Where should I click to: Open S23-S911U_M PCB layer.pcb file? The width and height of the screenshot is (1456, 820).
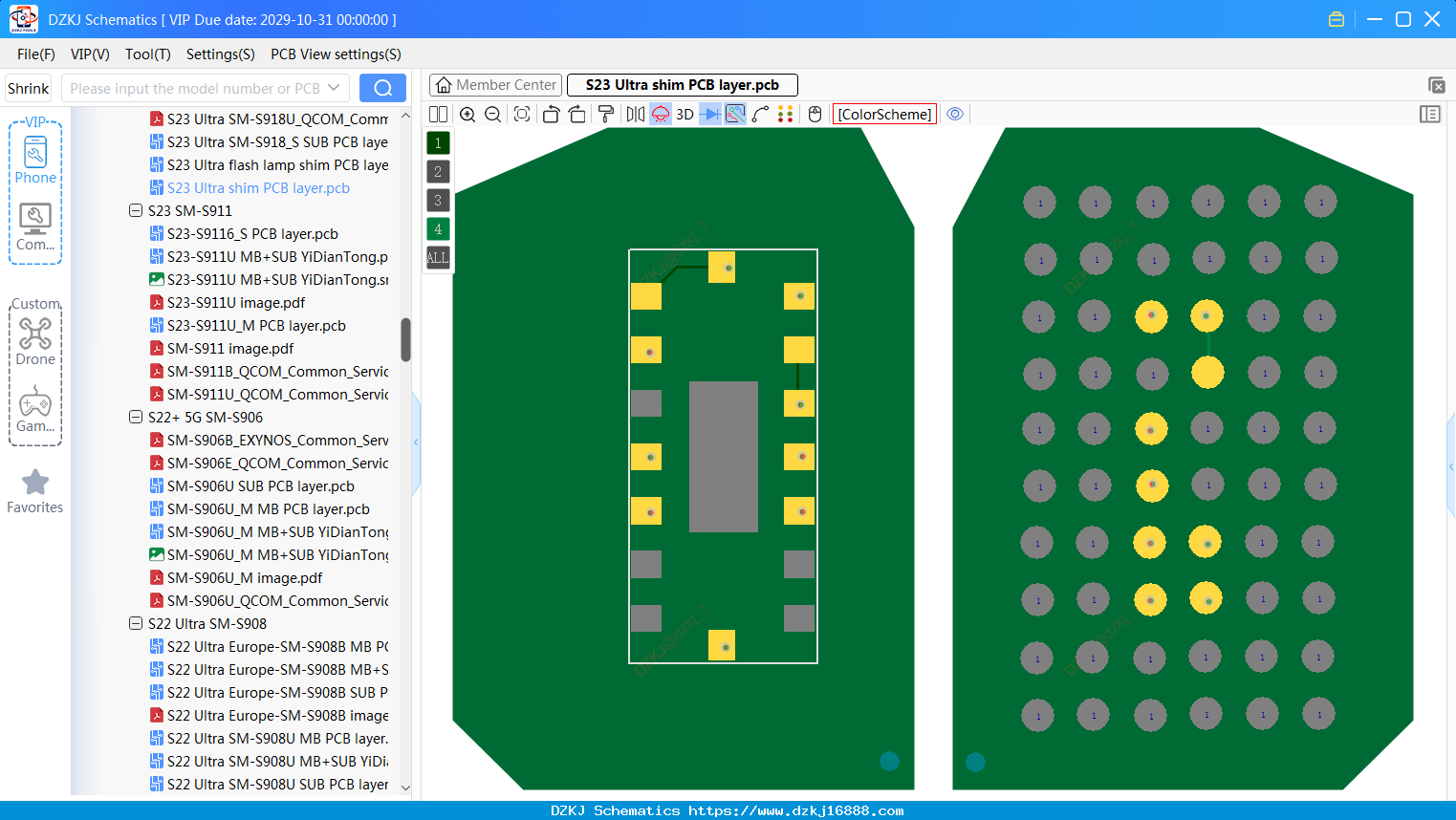pyautogui.click(x=256, y=326)
